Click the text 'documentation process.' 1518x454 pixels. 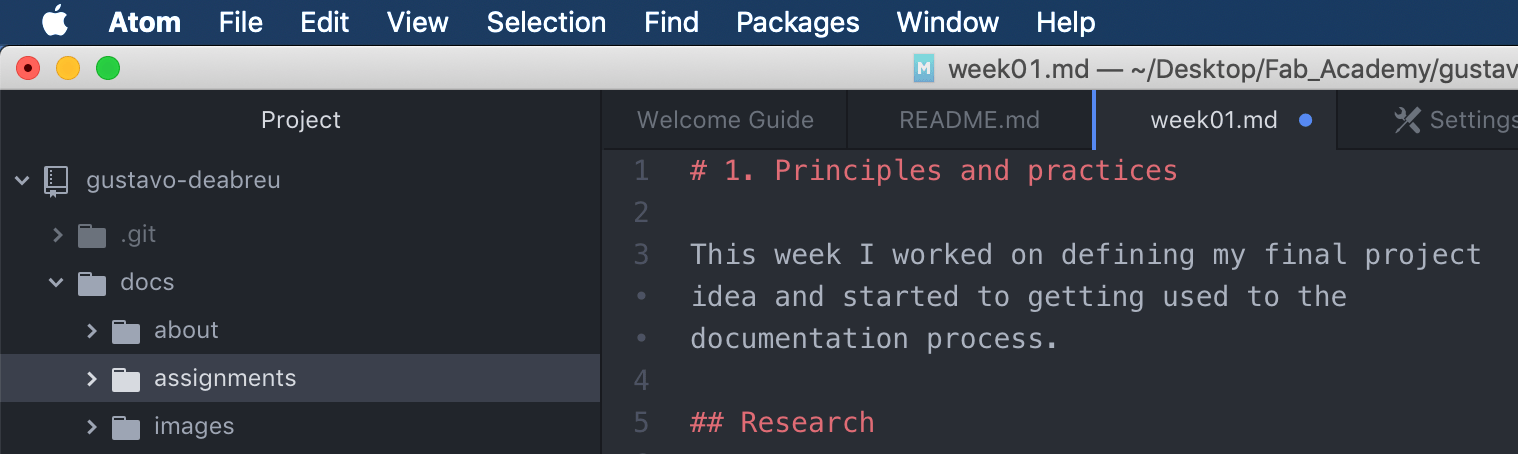[x=874, y=339]
